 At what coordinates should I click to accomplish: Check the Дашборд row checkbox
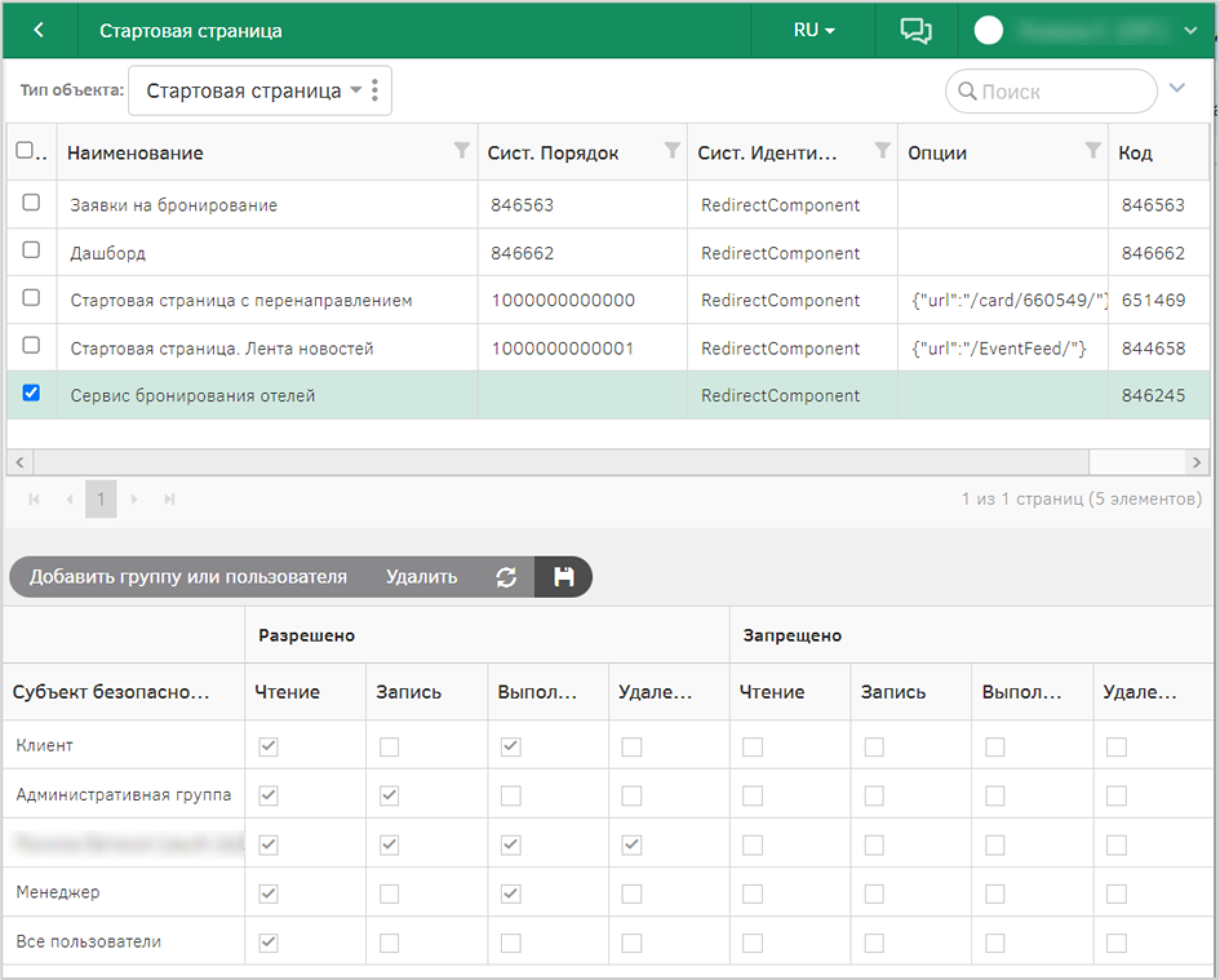[31, 250]
